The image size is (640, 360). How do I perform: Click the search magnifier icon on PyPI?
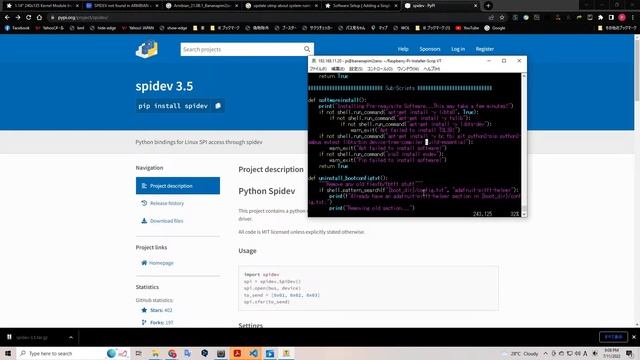[307, 49]
